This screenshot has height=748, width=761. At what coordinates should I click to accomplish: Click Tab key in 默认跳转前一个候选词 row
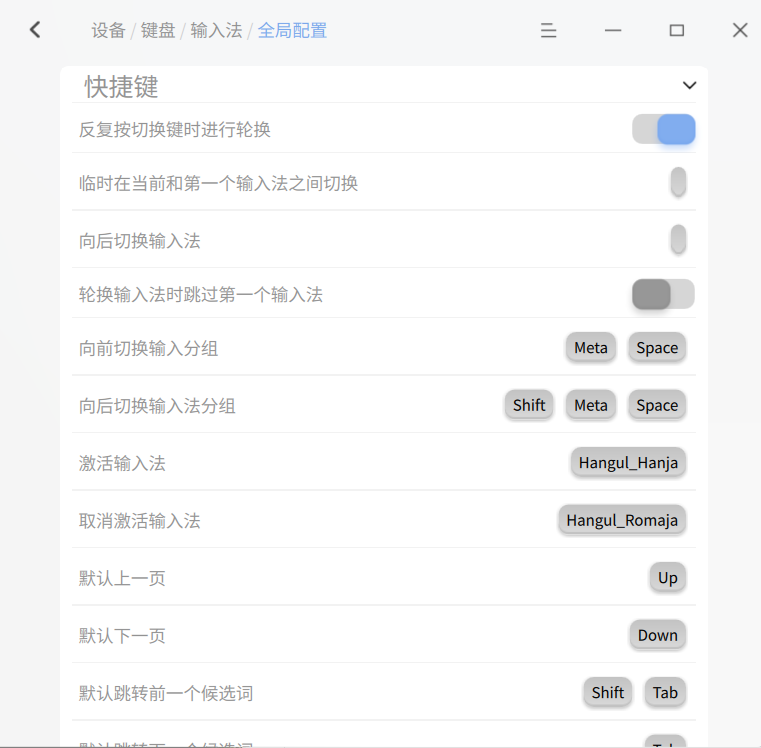click(x=665, y=692)
